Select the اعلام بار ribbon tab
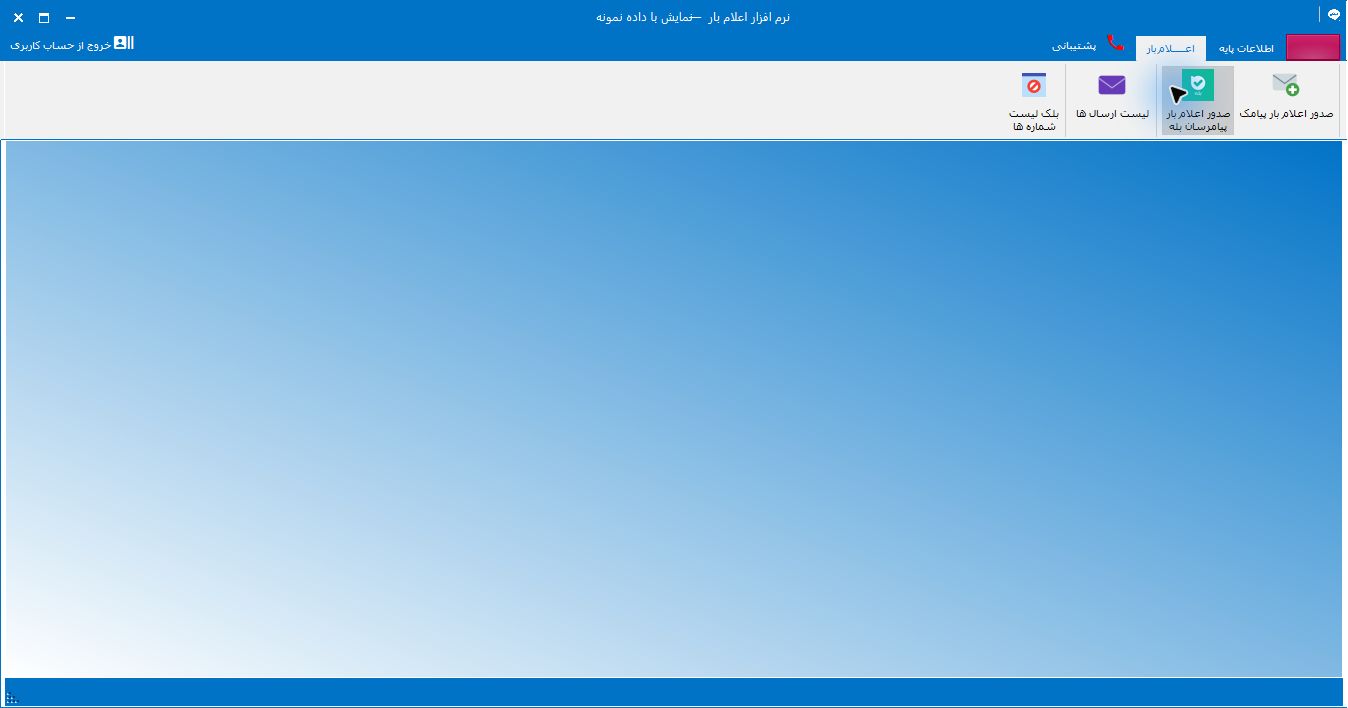The width and height of the screenshot is (1348, 708). (1170, 48)
